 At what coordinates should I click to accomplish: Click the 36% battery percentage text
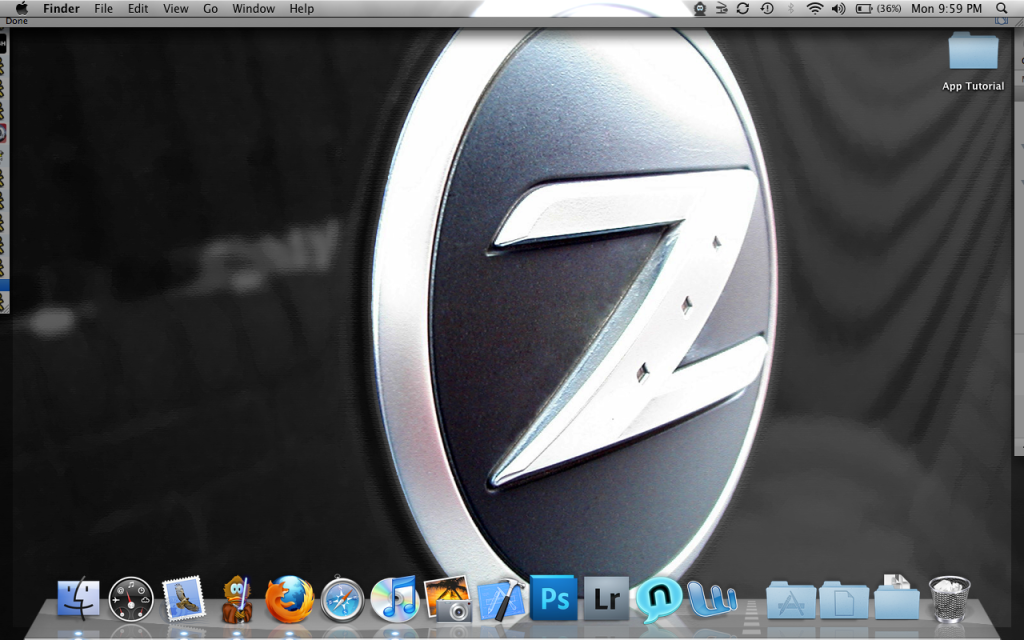(x=889, y=8)
